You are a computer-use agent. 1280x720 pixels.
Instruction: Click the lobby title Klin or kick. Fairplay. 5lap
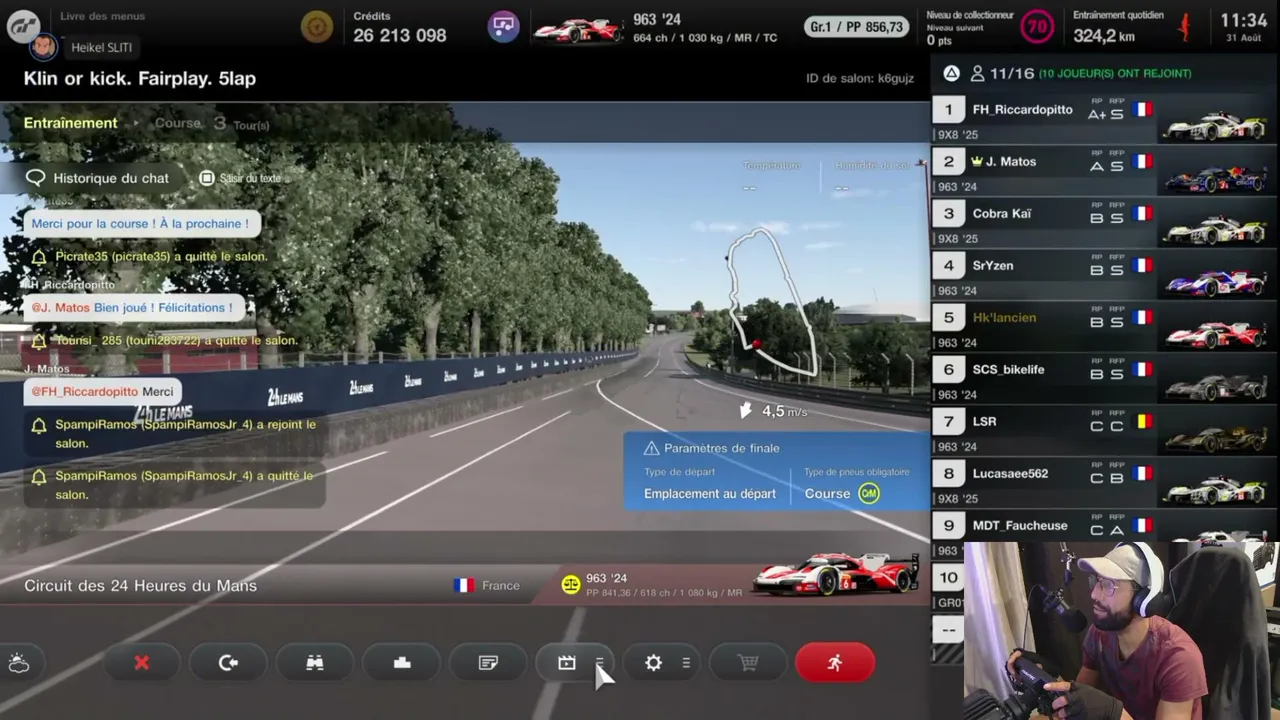click(x=140, y=78)
